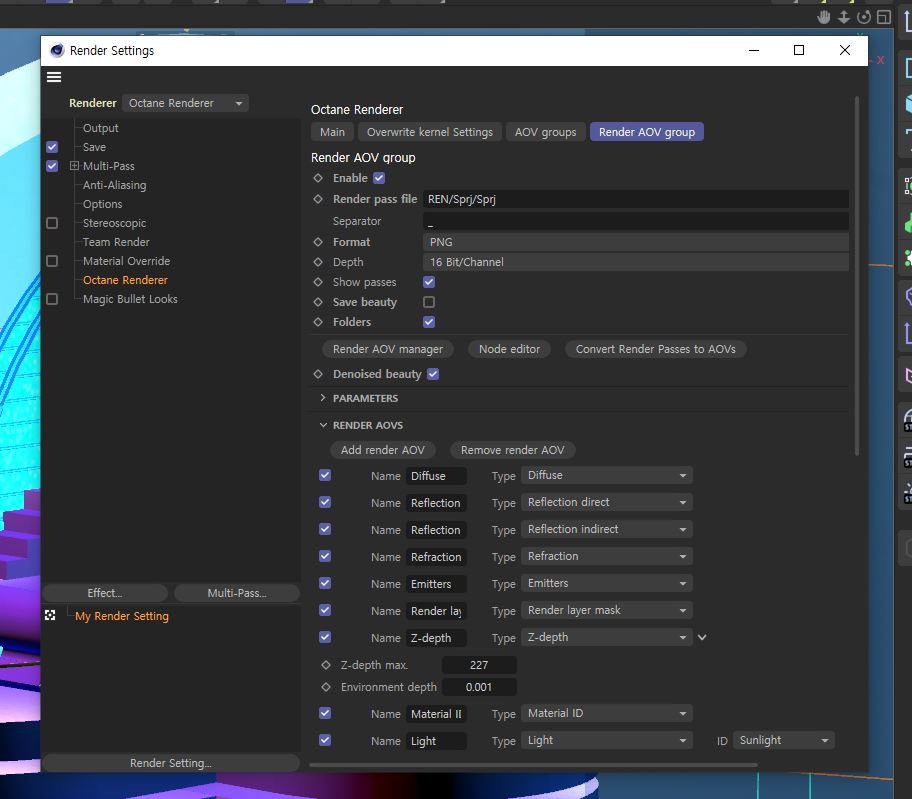Toggle the Folders checkbox
Viewport: 912px width, 799px height.
429,322
